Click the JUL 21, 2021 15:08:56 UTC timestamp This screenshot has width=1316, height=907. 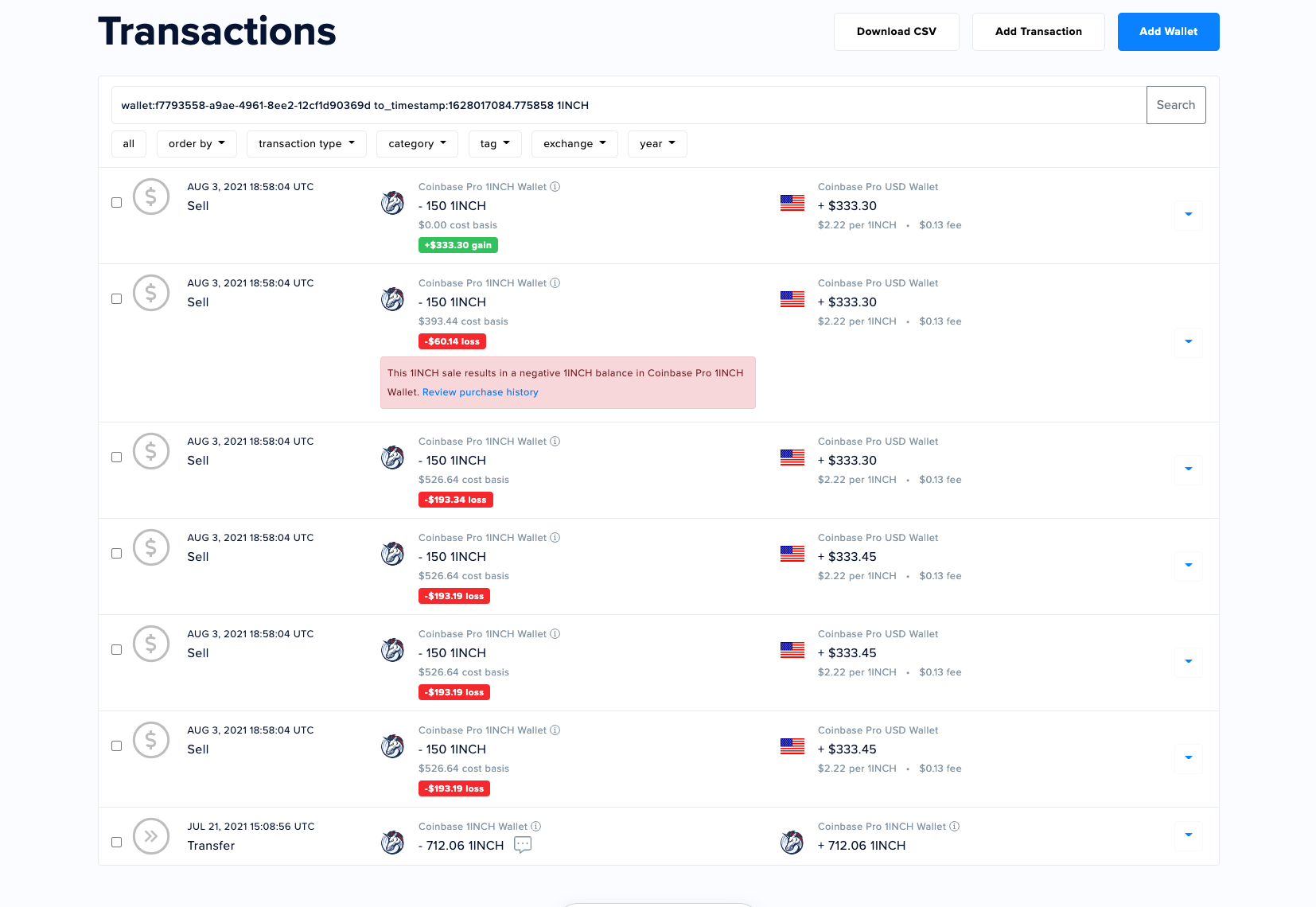click(x=251, y=827)
